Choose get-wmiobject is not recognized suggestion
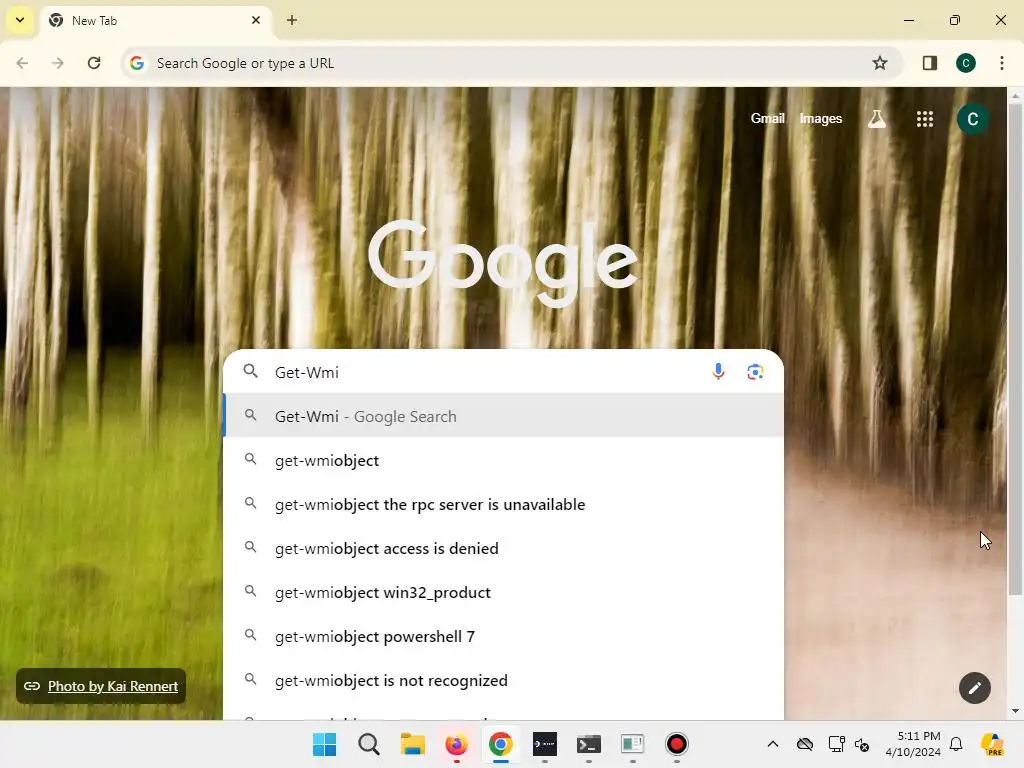The height and width of the screenshot is (768, 1024). click(x=503, y=680)
